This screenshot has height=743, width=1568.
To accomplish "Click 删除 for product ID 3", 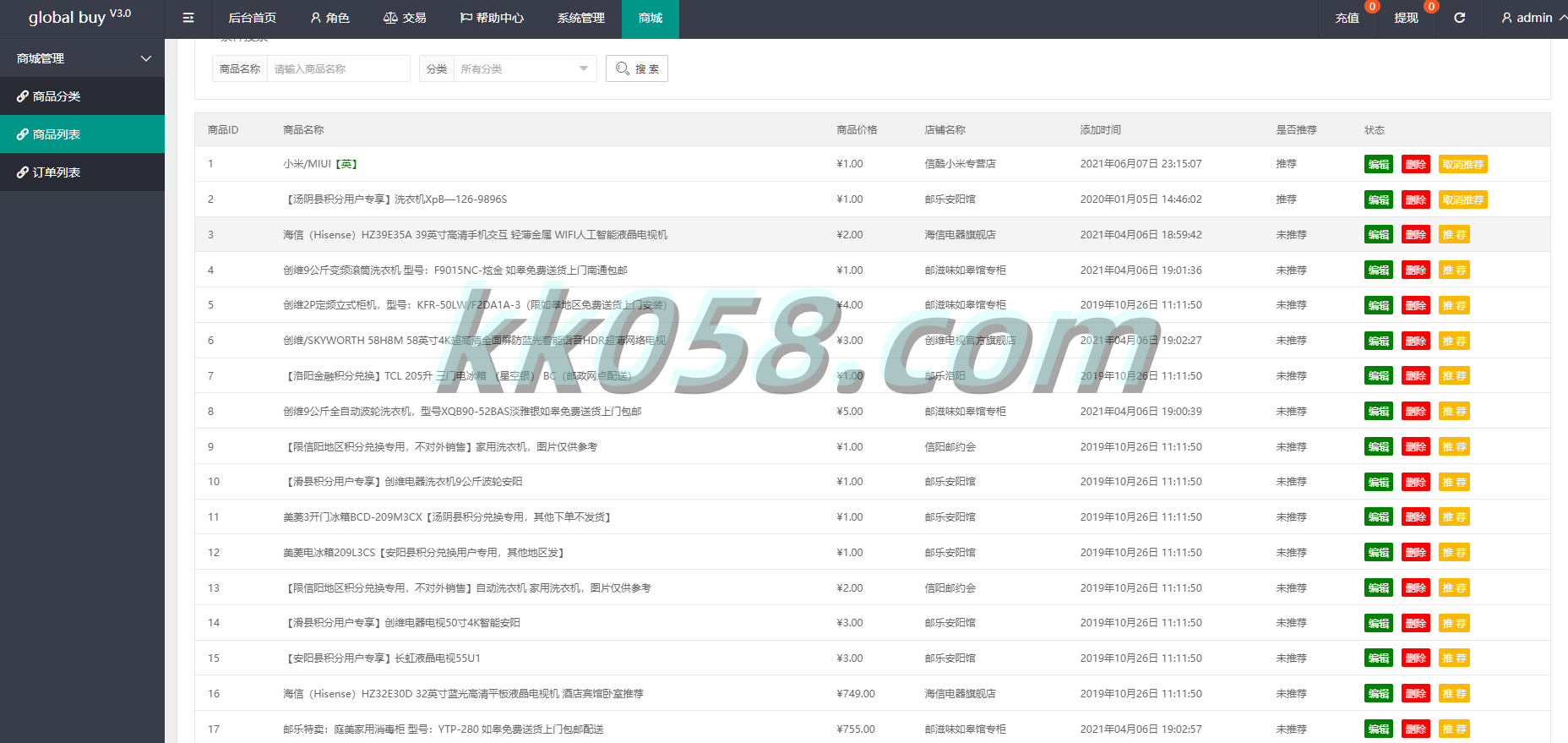I will pyautogui.click(x=1416, y=235).
